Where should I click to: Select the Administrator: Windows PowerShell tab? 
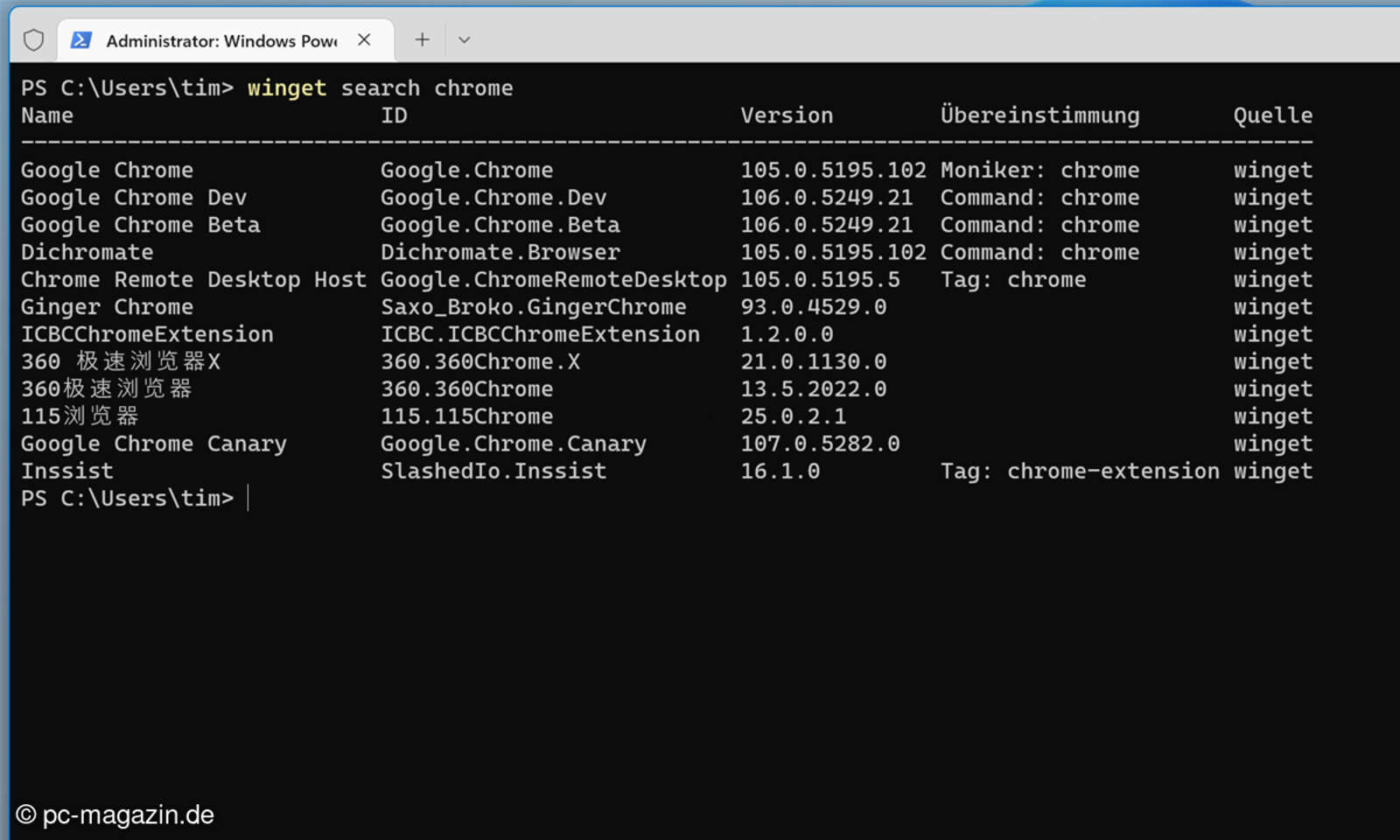[220, 41]
